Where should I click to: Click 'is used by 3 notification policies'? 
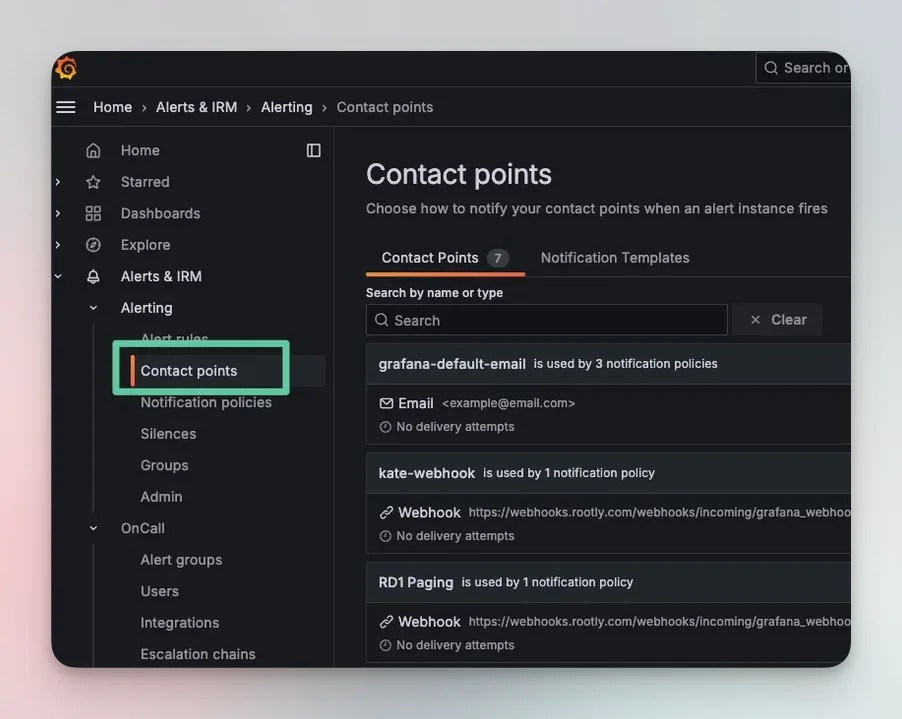point(625,364)
